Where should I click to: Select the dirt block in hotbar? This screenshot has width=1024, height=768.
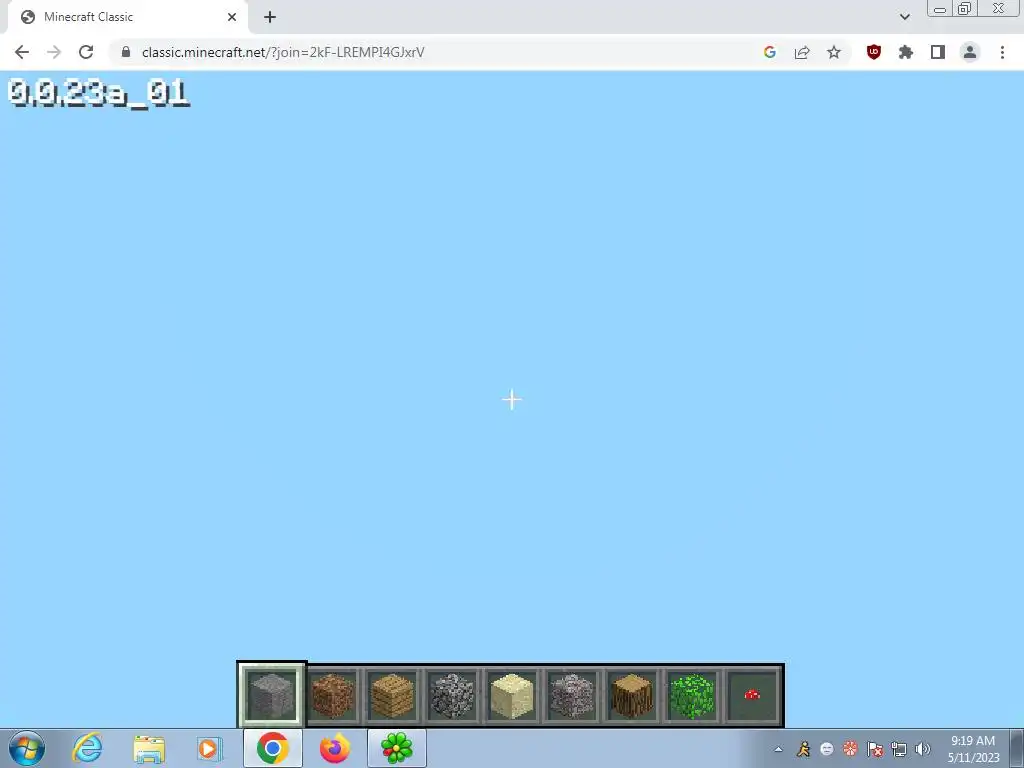click(332, 696)
